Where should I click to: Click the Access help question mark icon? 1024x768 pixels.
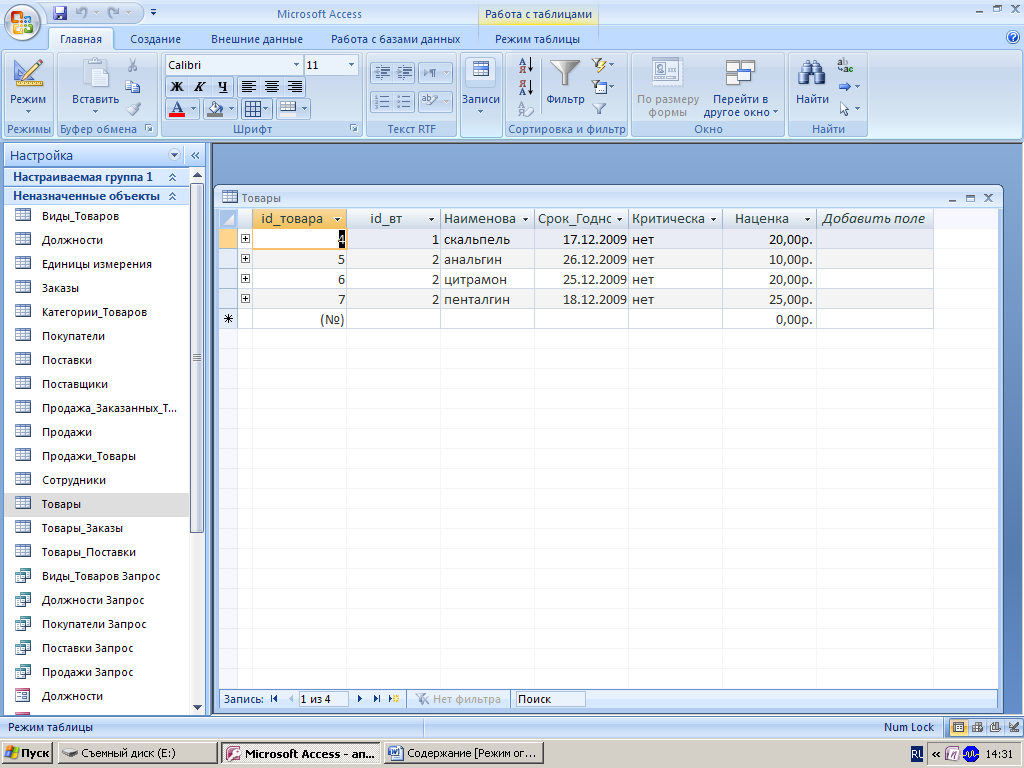click(1013, 38)
